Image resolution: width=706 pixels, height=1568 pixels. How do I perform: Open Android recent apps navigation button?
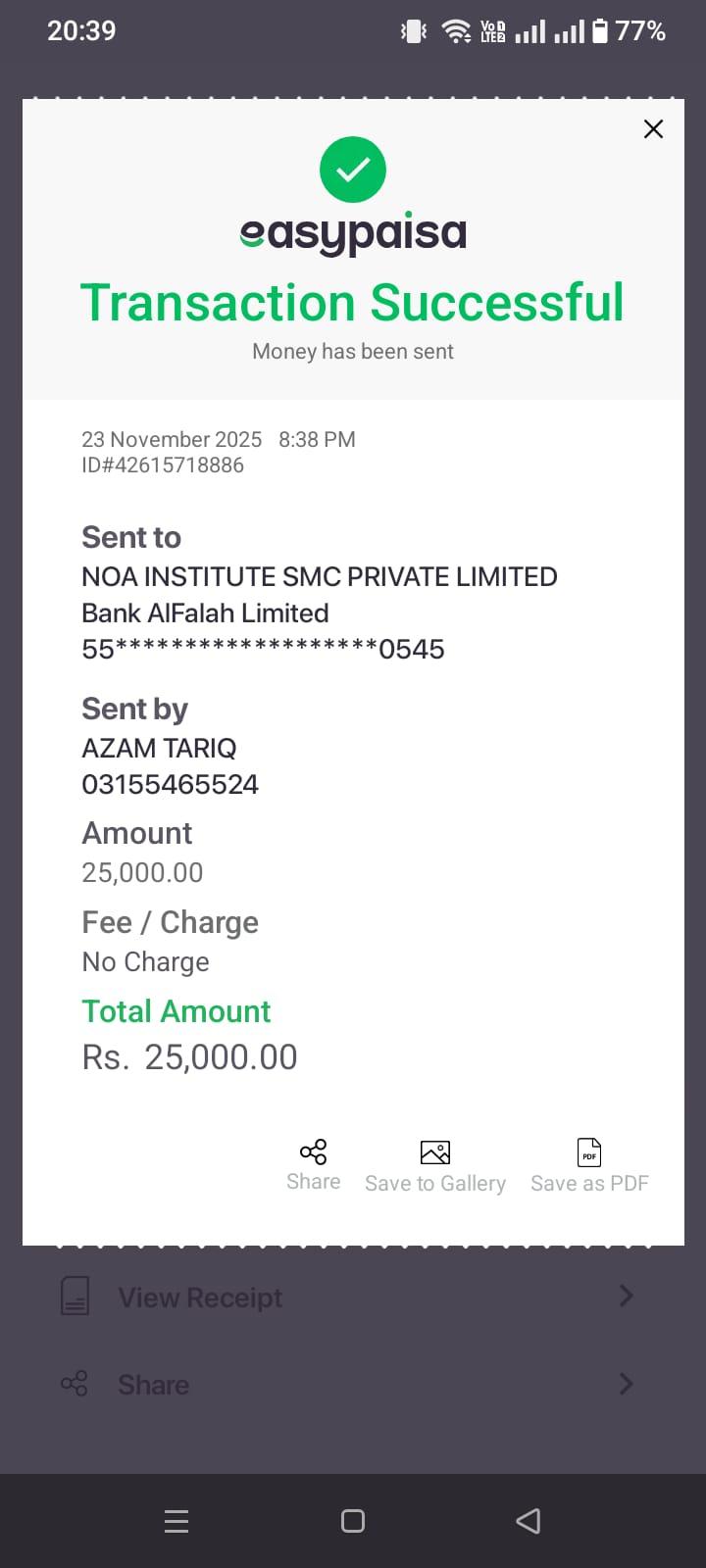176,1521
